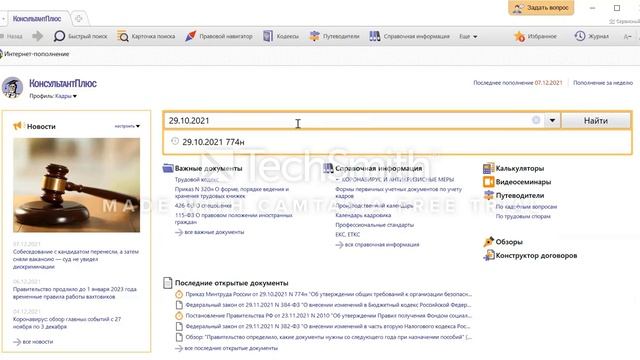Open Путеводители in right column
This screenshot has height=360, width=640.
(x=520, y=195)
